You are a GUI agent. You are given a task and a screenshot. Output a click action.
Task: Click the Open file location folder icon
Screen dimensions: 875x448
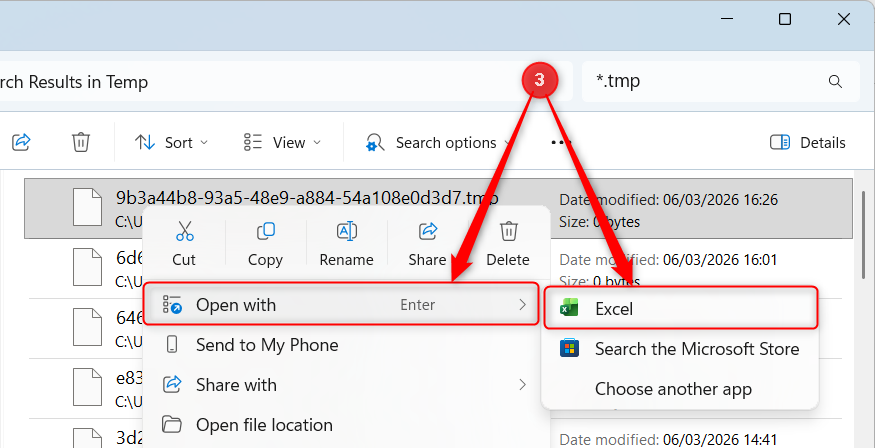[172, 425]
